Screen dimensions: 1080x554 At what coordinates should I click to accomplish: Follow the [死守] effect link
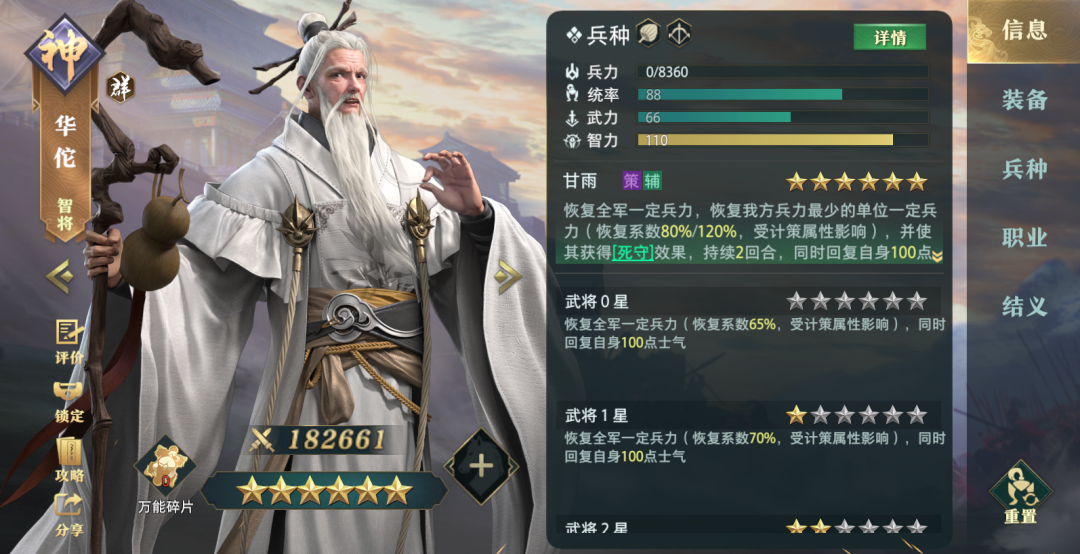[x=633, y=253]
